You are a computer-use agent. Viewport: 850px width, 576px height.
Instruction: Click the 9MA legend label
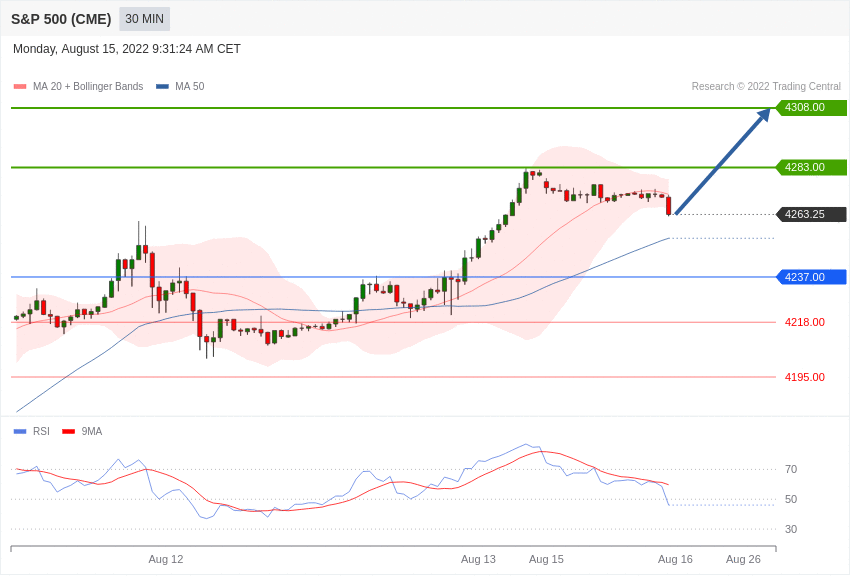pyautogui.click(x=92, y=431)
